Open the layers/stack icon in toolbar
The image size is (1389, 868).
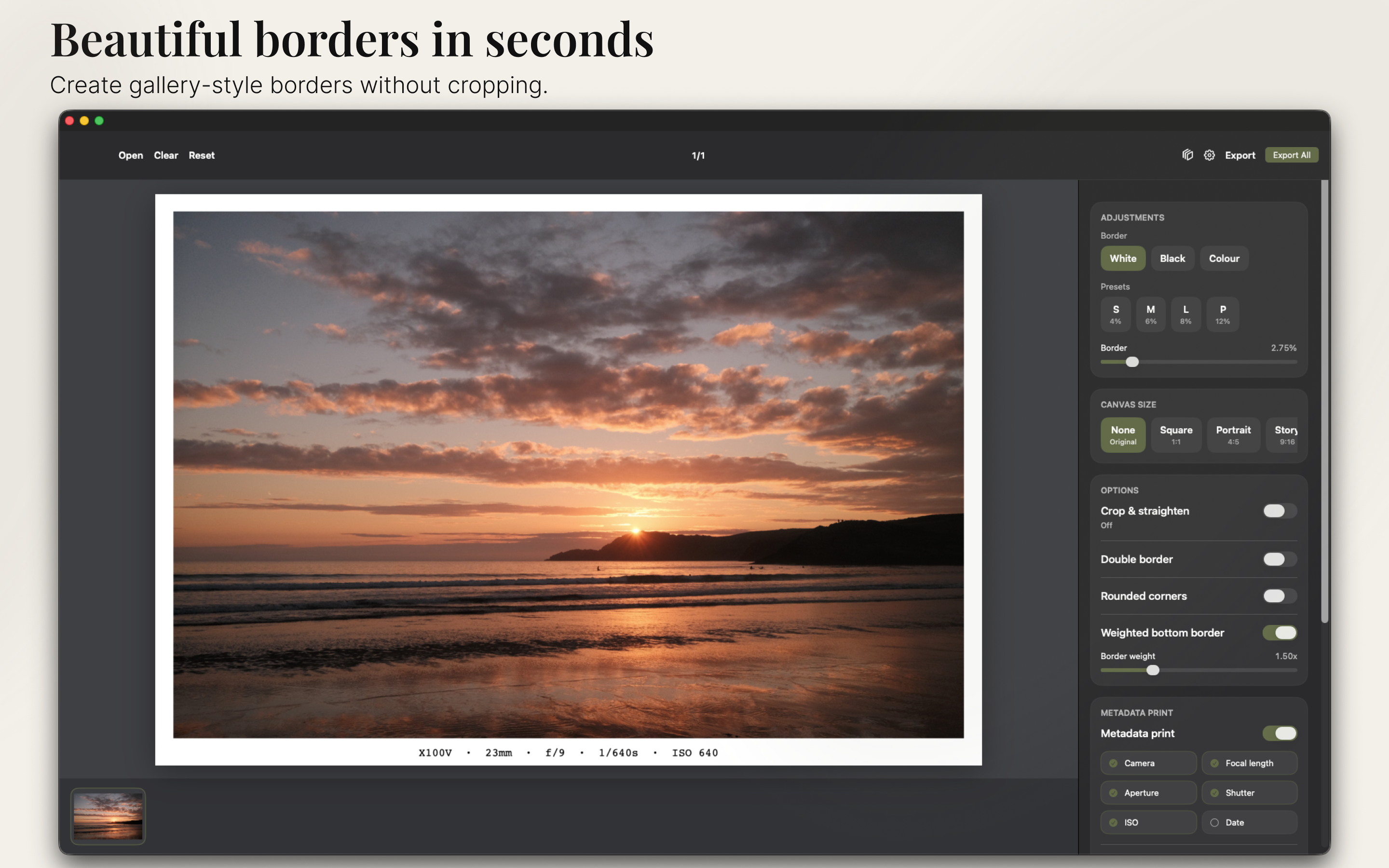(x=1187, y=155)
